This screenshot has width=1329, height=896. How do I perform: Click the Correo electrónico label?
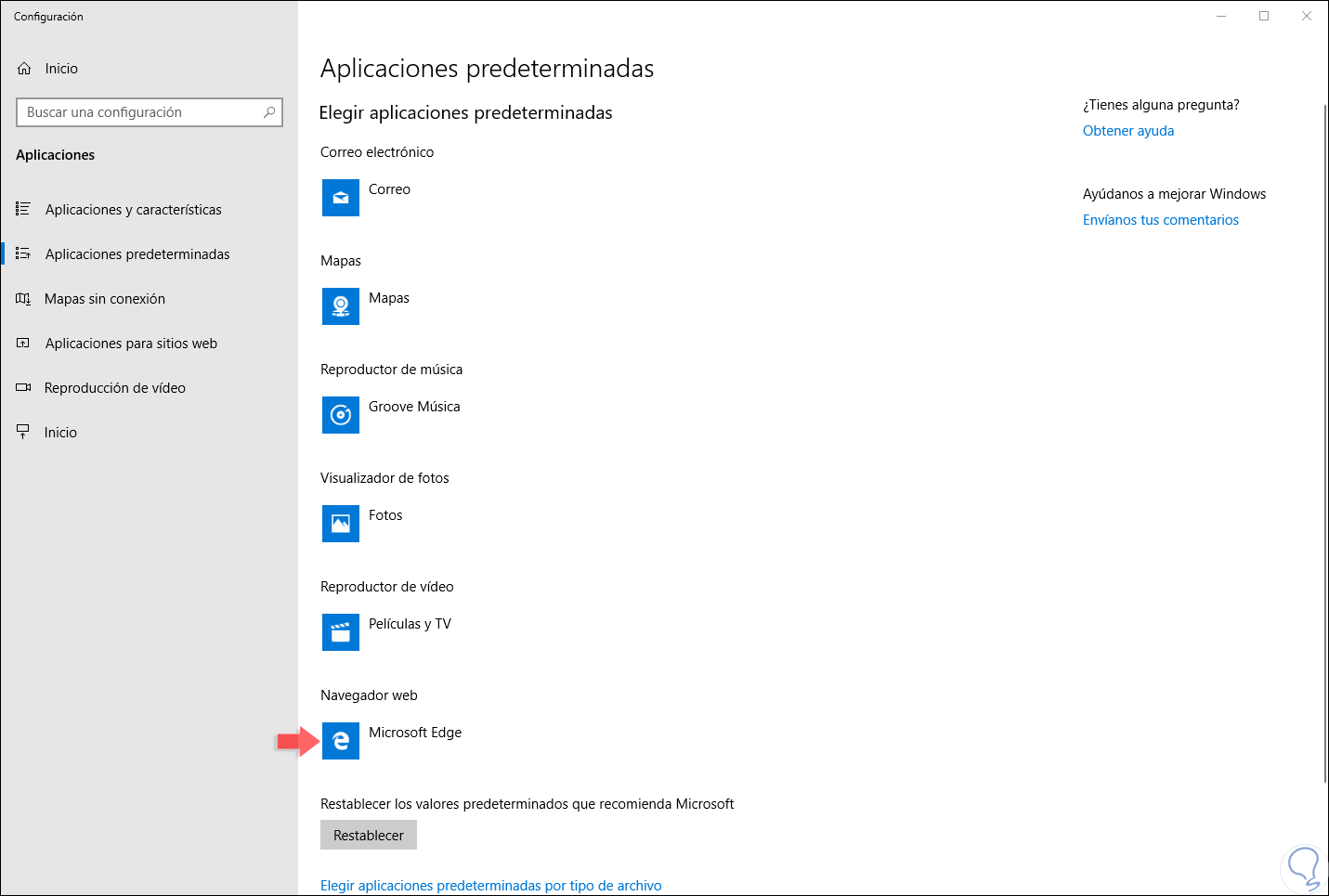tap(377, 152)
